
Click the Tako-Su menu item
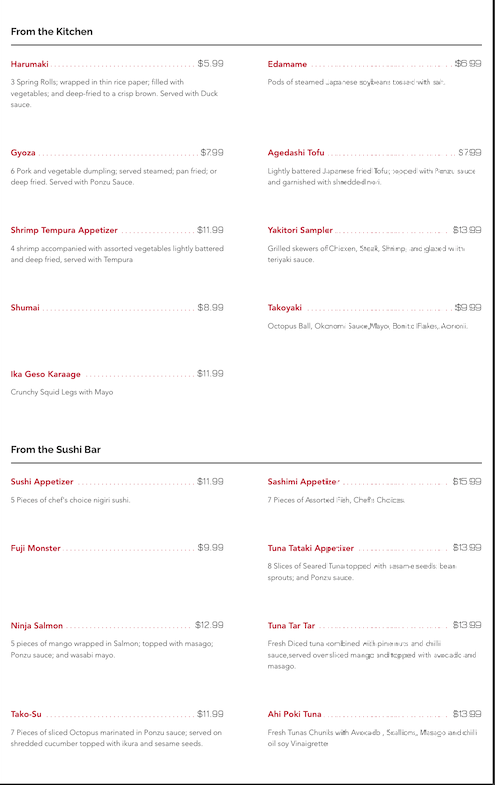pos(26,714)
